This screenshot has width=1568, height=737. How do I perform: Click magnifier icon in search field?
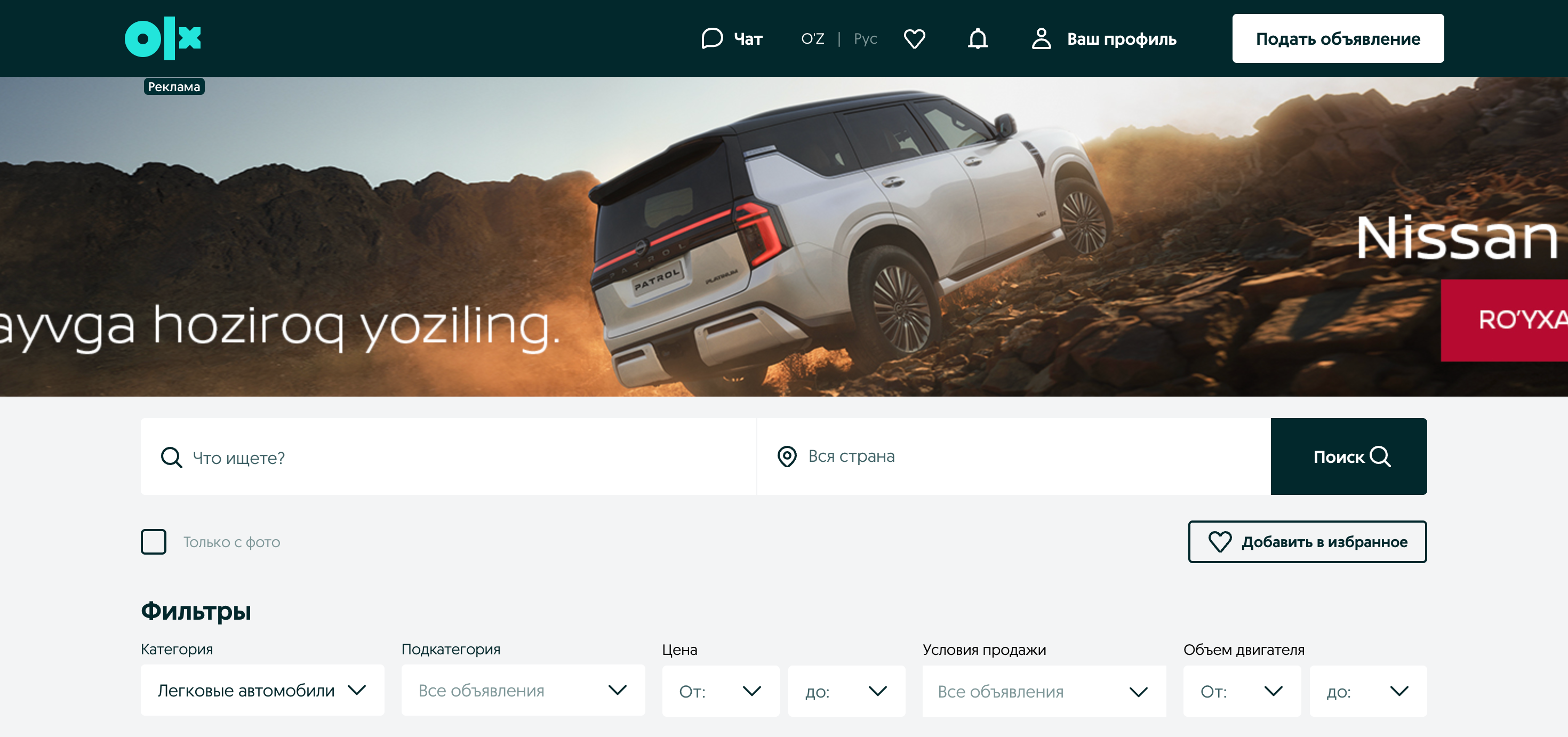pos(171,458)
